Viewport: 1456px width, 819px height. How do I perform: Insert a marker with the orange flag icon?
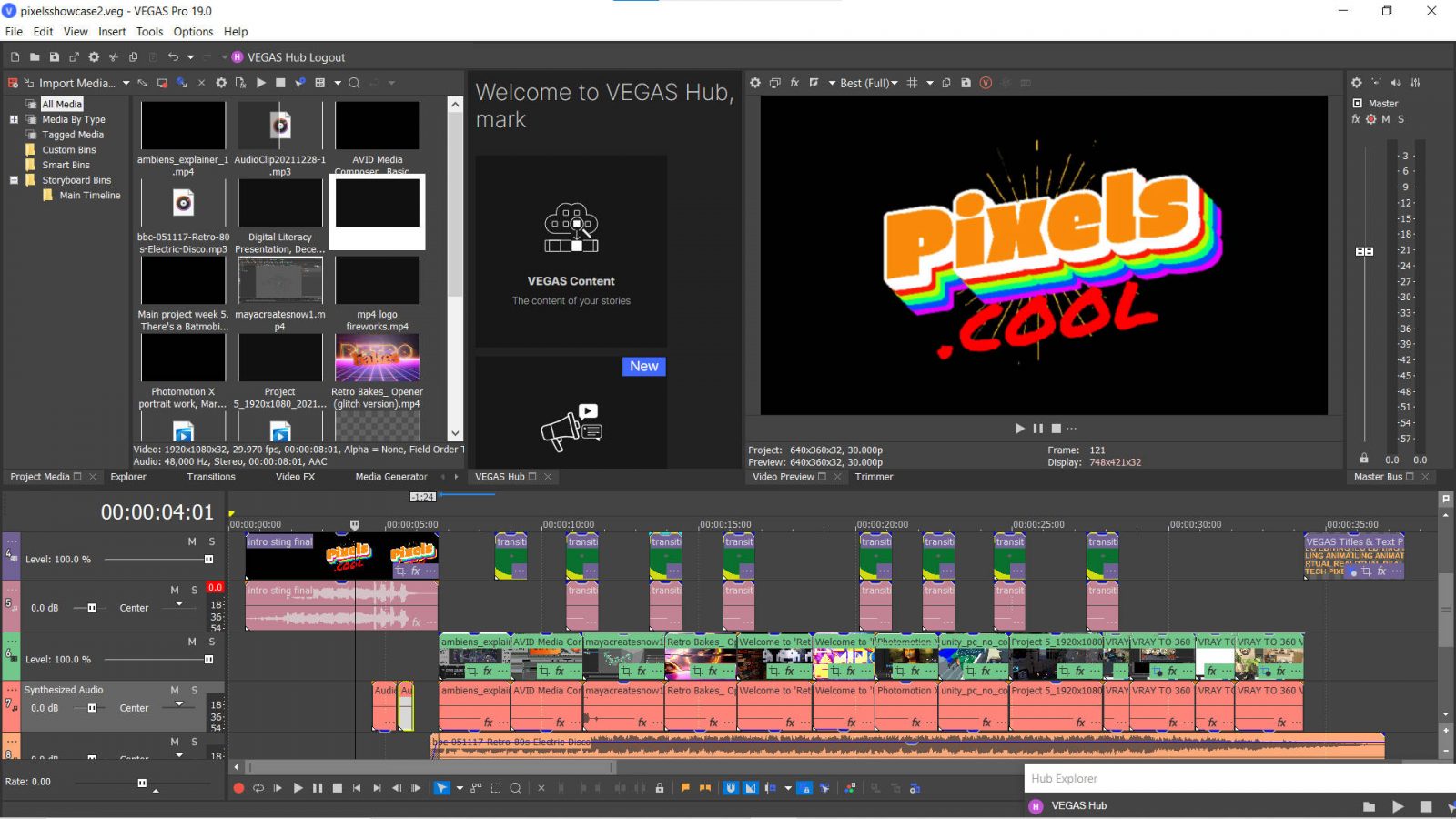pyautogui.click(x=685, y=788)
